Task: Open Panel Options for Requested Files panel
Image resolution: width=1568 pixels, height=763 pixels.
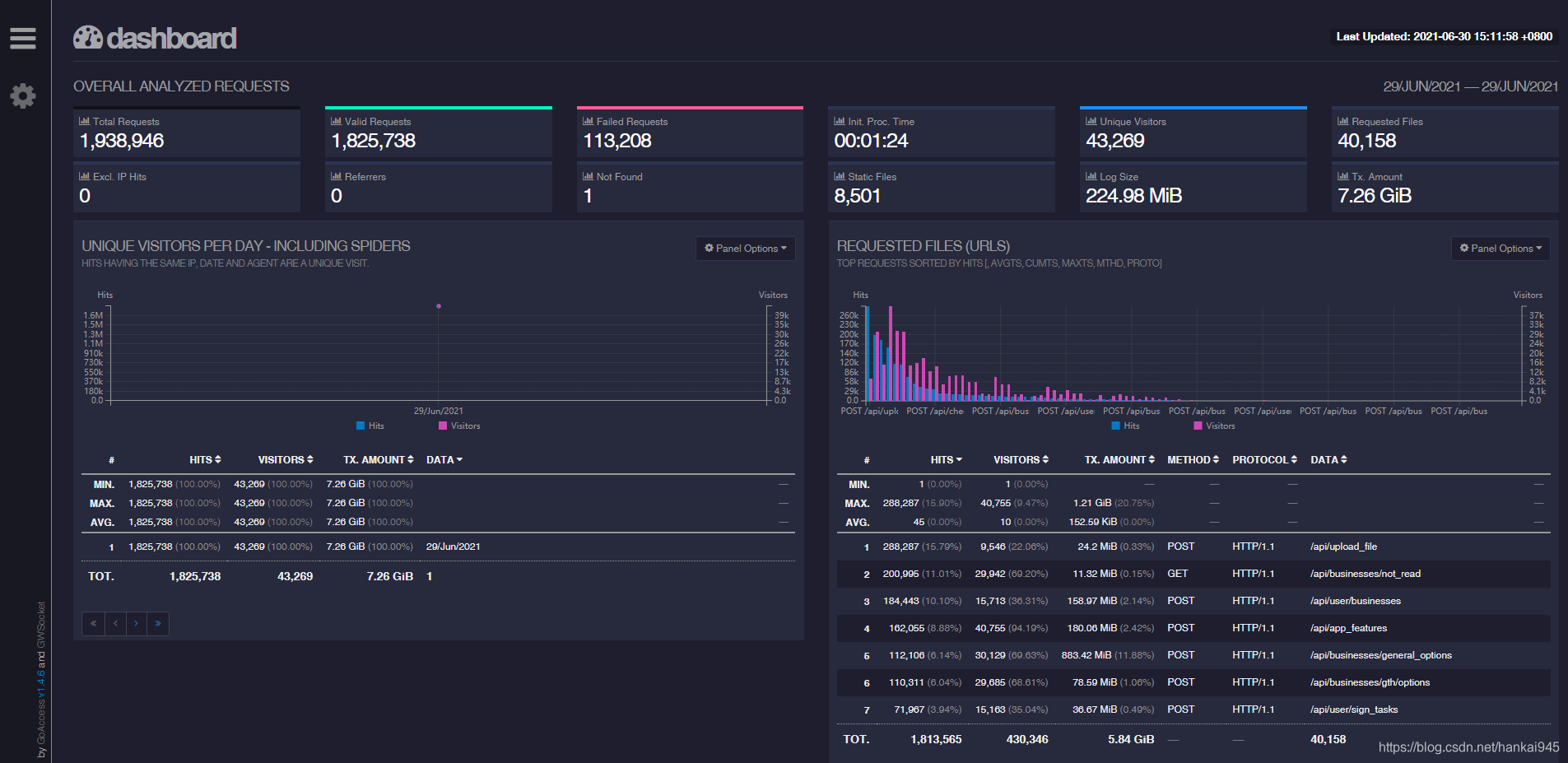Action: [x=1501, y=249]
